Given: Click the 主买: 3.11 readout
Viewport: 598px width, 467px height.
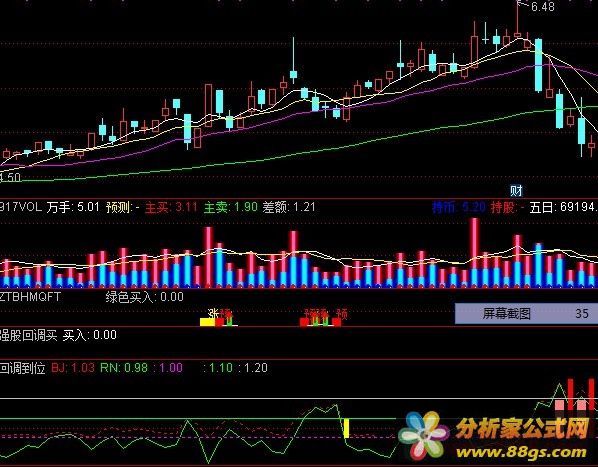Looking at the screenshot, I should [x=171, y=207].
